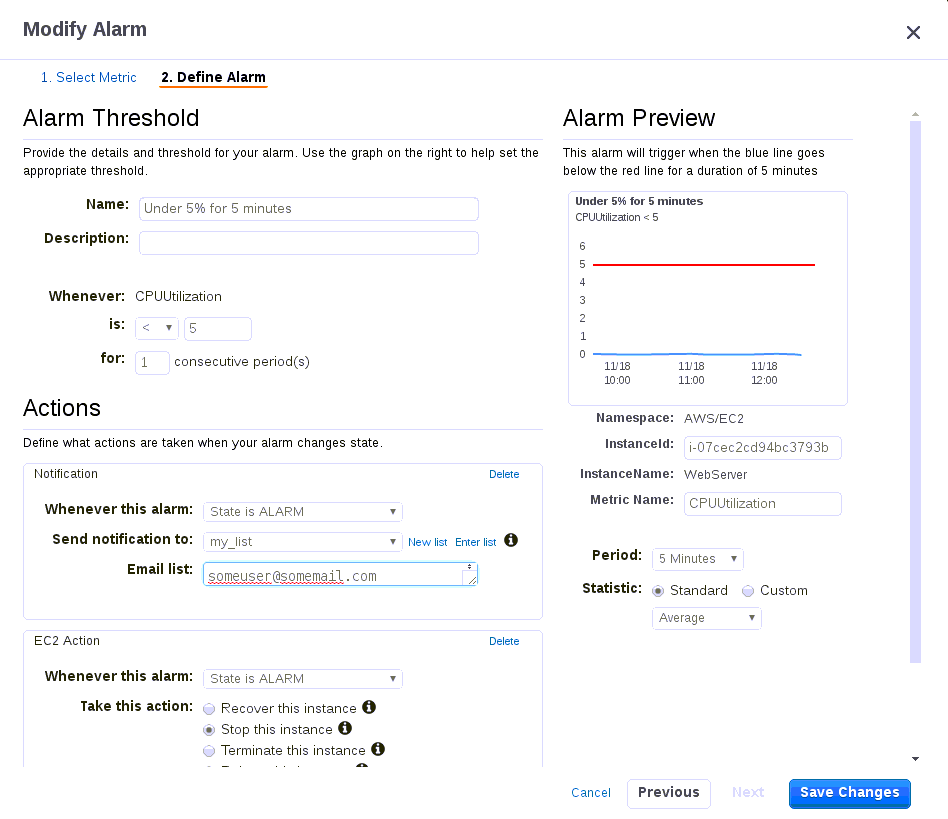The image size is (948, 819).
Task: View info icon next to Recover this instance
Action: click(x=370, y=707)
